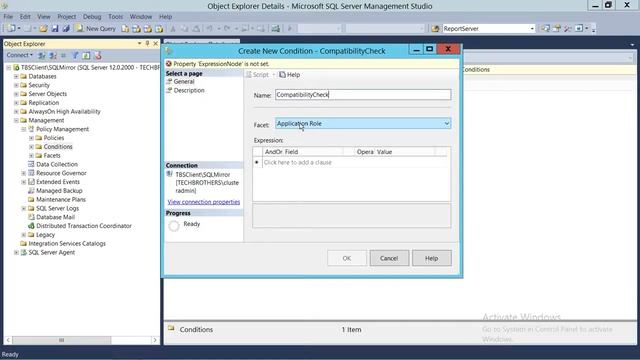Click the Database Engine Query icon
Image resolution: width=640 pixels, height=360 pixels.
[125, 29]
